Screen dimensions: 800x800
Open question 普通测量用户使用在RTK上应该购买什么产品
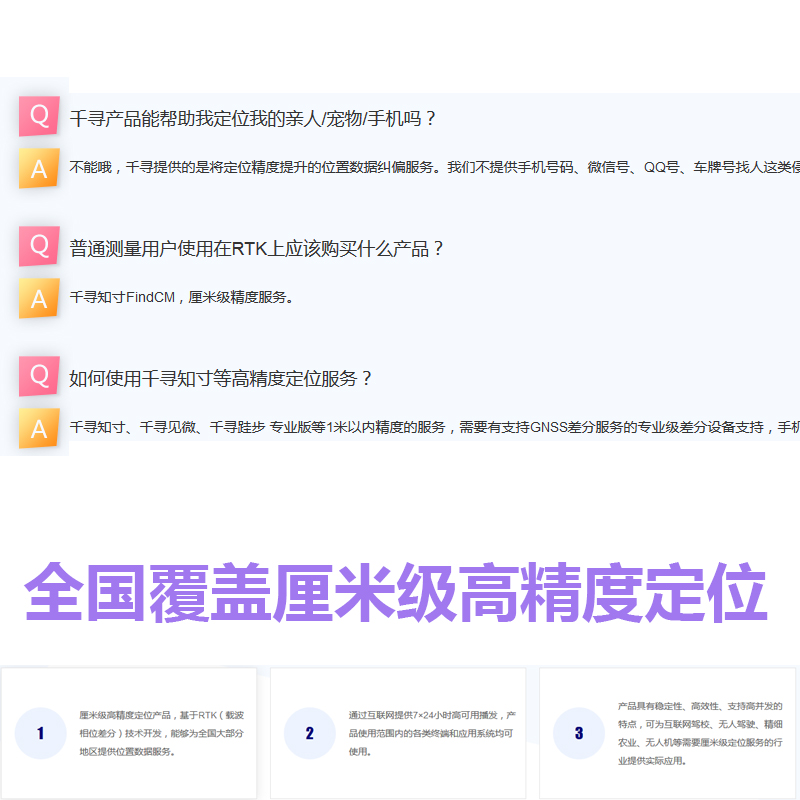257,248
